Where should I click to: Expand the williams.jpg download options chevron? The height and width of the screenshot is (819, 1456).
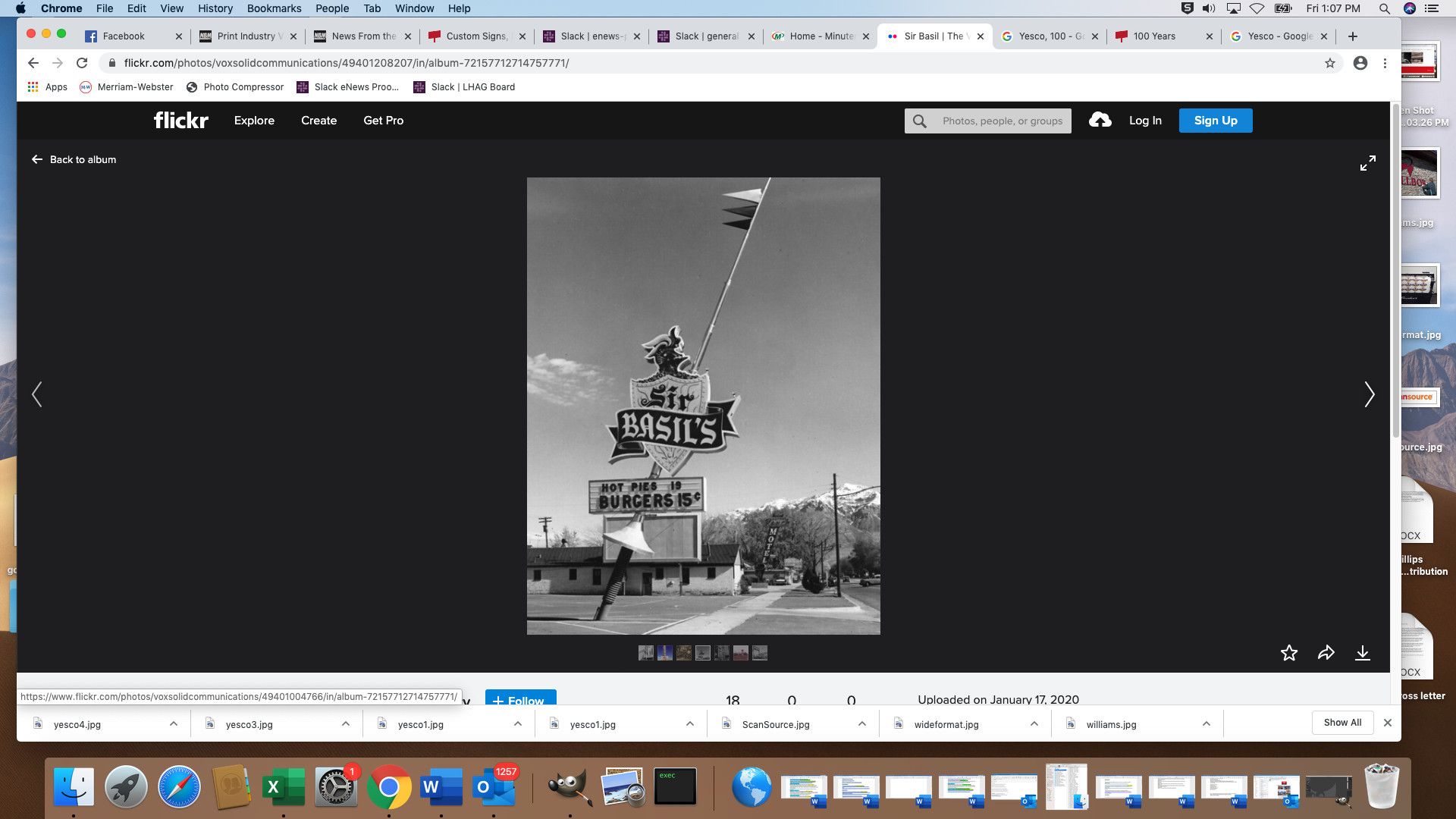coord(1206,723)
